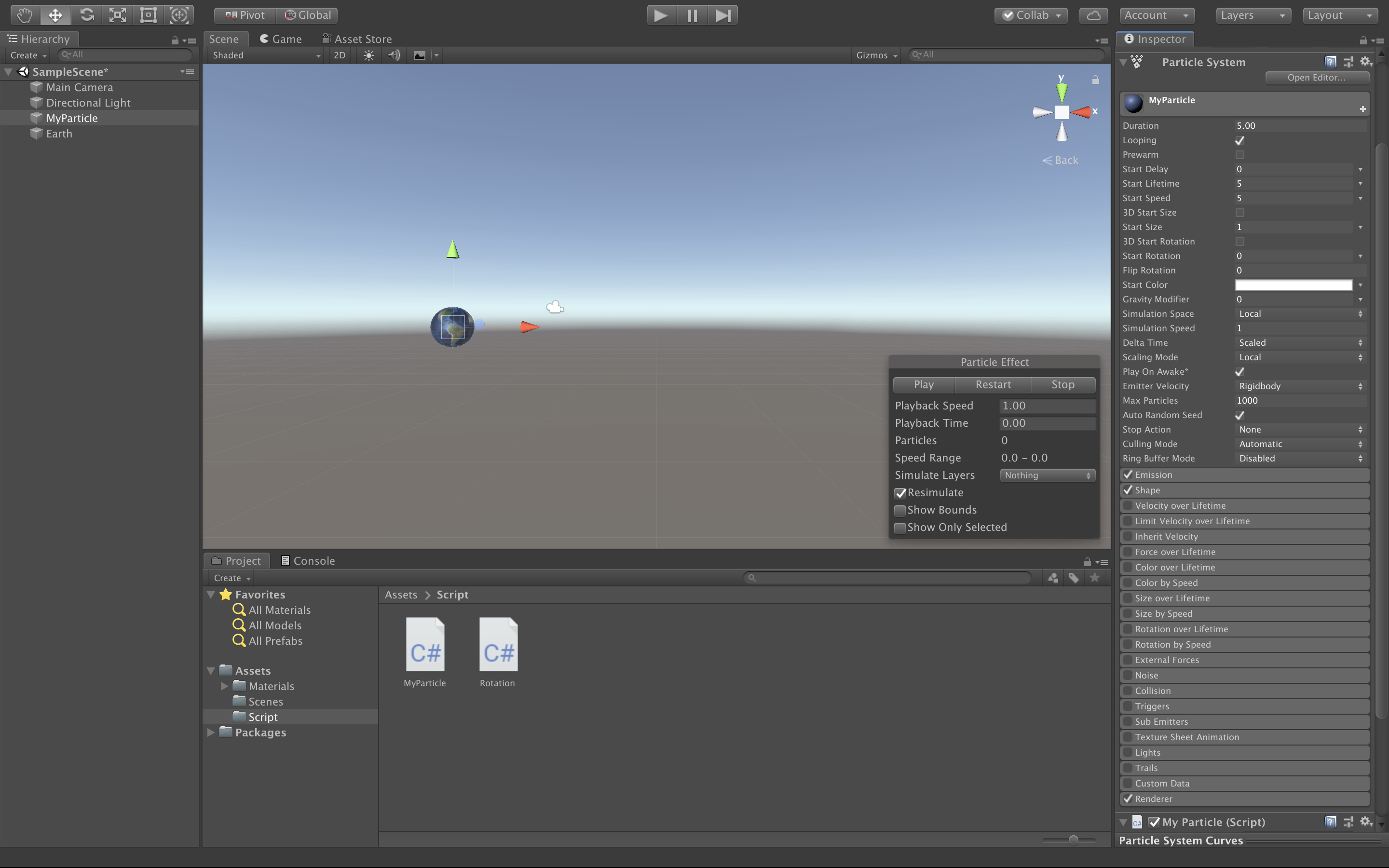Switch to the Game tab
Viewport: 1389px width, 868px height.
(x=281, y=39)
